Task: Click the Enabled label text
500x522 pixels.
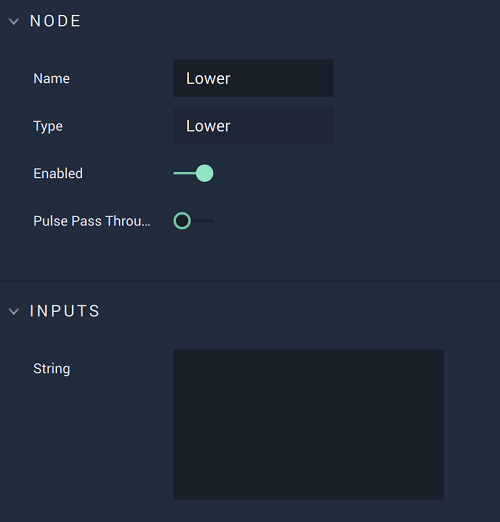Action: pyautogui.click(x=58, y=174)
